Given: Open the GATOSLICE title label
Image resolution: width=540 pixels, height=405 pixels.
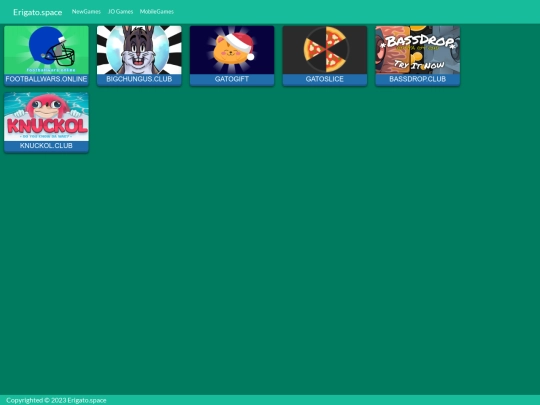Looking at the screenshot, I should (325, 79).
